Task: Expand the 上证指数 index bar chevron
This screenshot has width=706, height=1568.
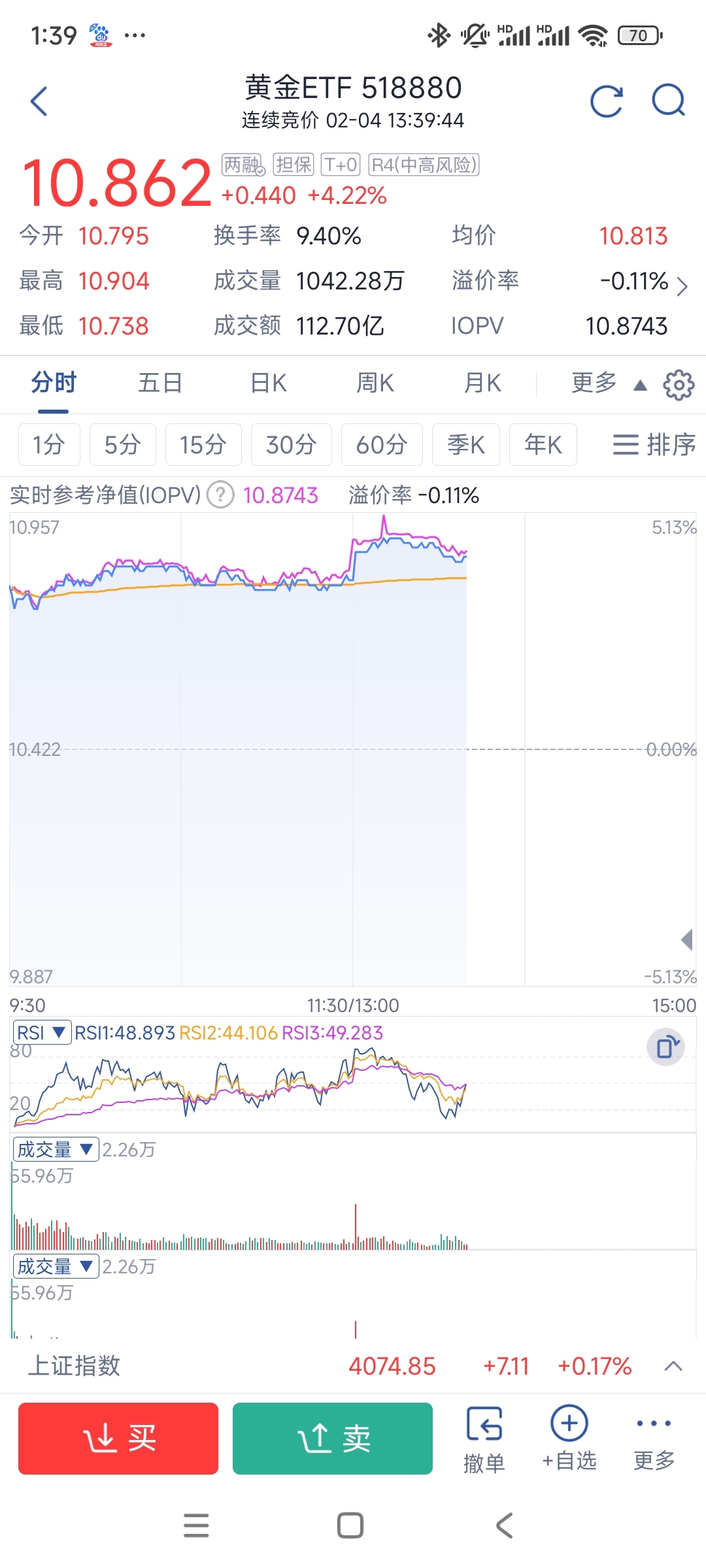Action: tap(673, 1366)
